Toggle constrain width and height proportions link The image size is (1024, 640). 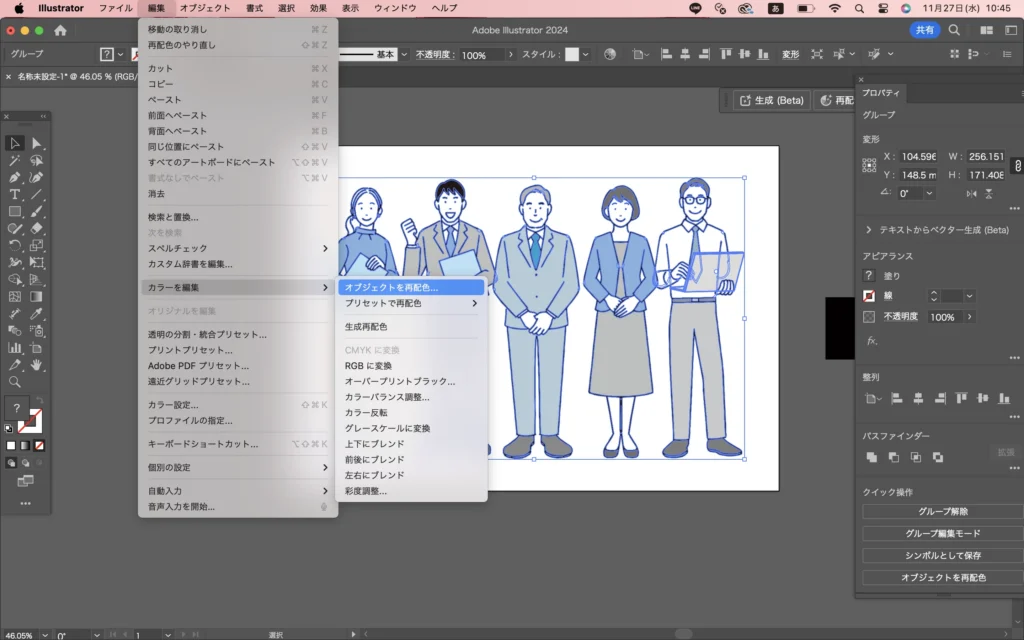[x=1017, y=165]
